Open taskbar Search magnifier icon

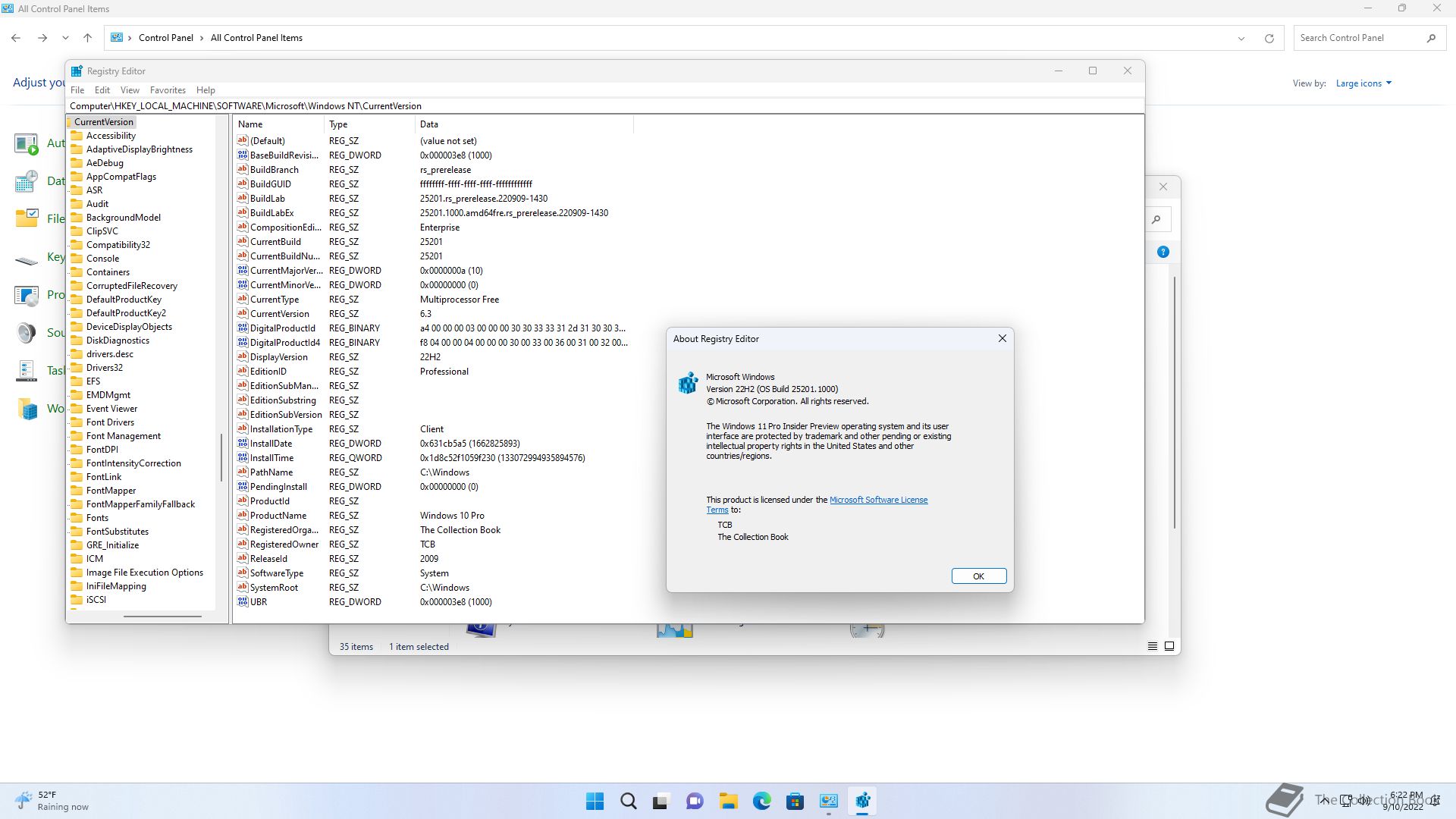(x=629, y=801)
